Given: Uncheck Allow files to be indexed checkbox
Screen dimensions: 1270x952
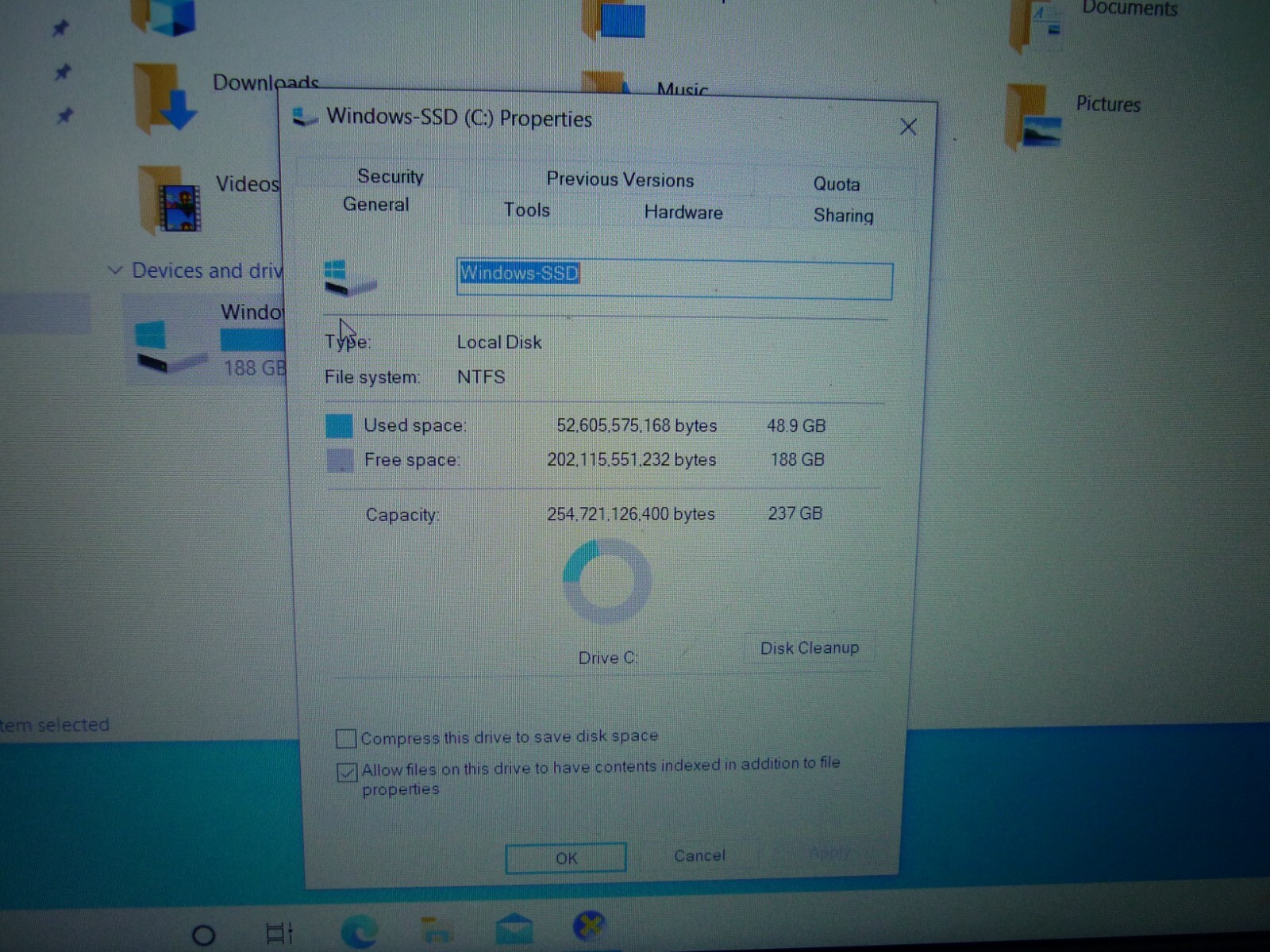Looking at the screenshot, I should pos(347,772).
